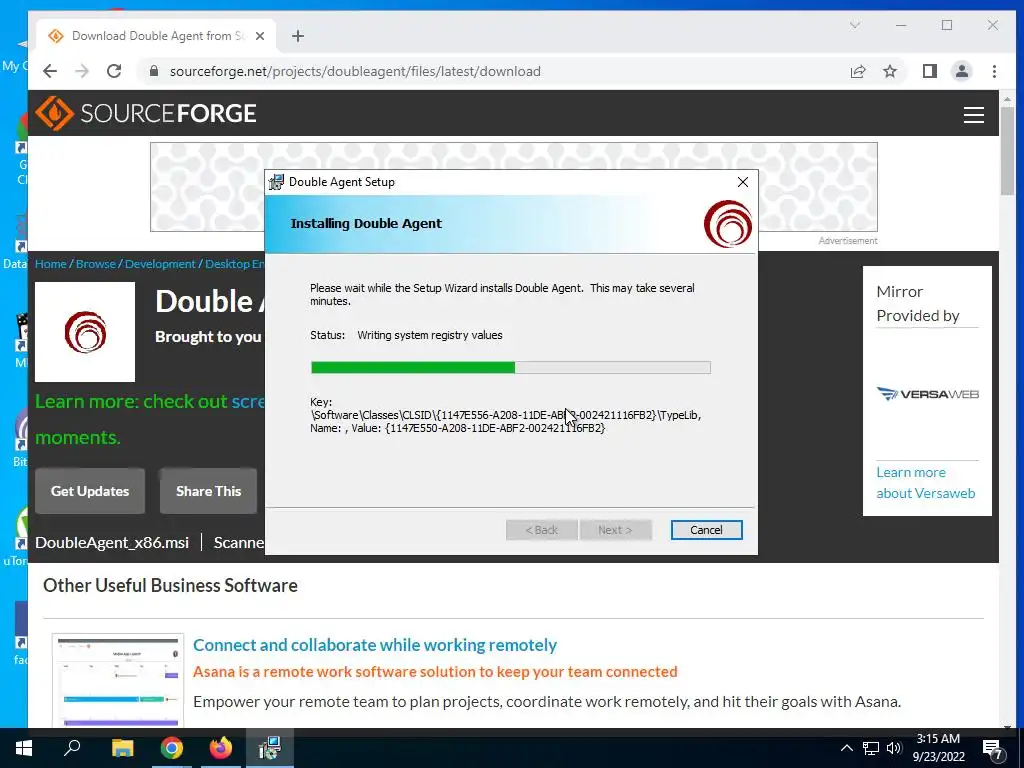Click the 'Other Useful Business Software' heading

(170, 585)
